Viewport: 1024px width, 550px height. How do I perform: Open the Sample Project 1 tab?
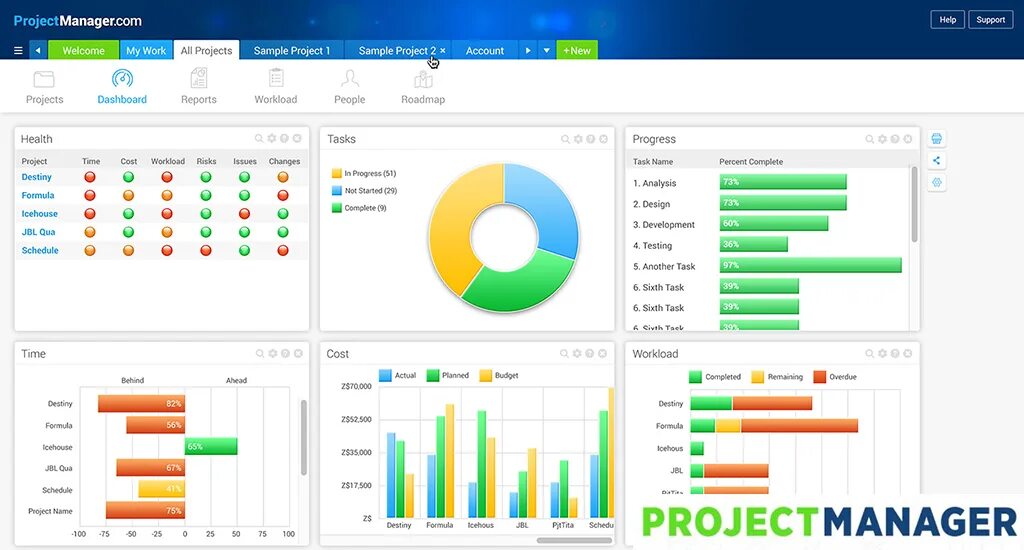[x=292, y=50]
